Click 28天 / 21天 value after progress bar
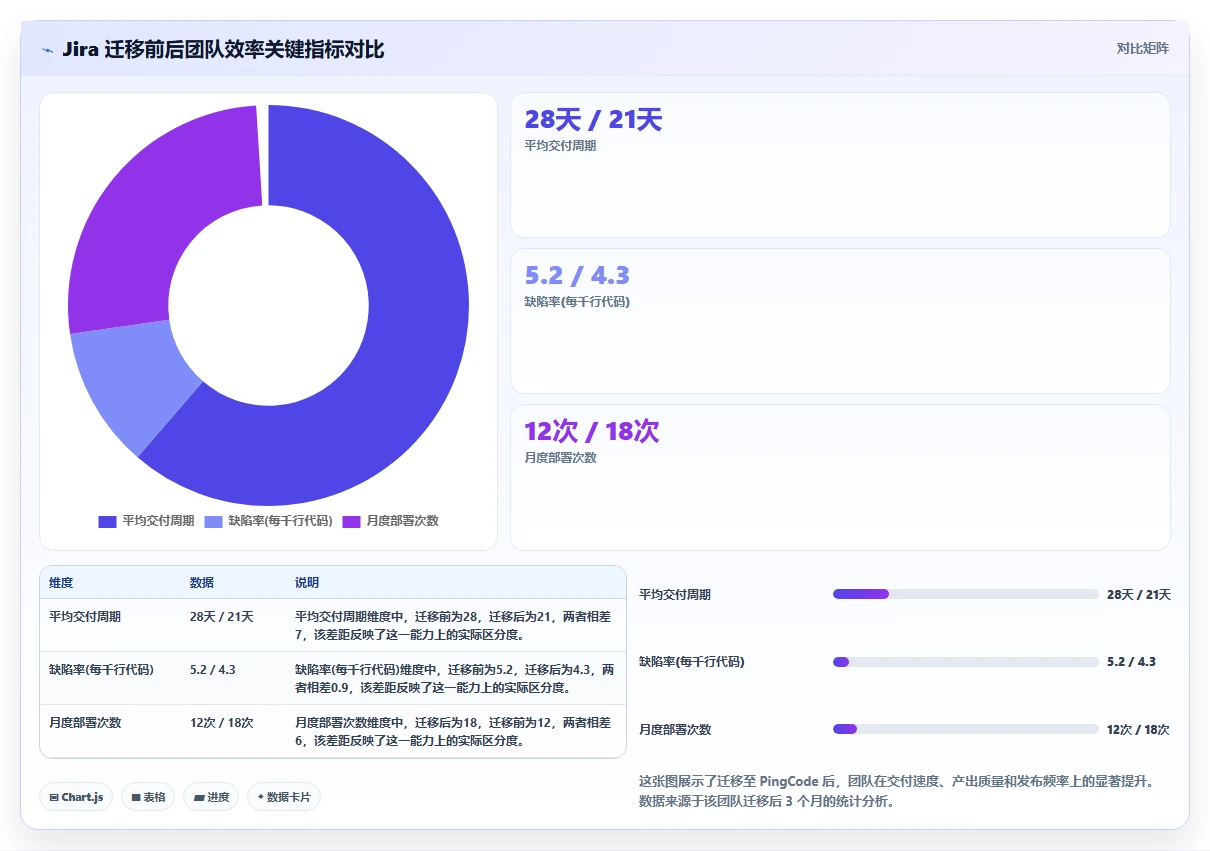Viewport: 1210px width, 851px height. tap(1139, 595)
